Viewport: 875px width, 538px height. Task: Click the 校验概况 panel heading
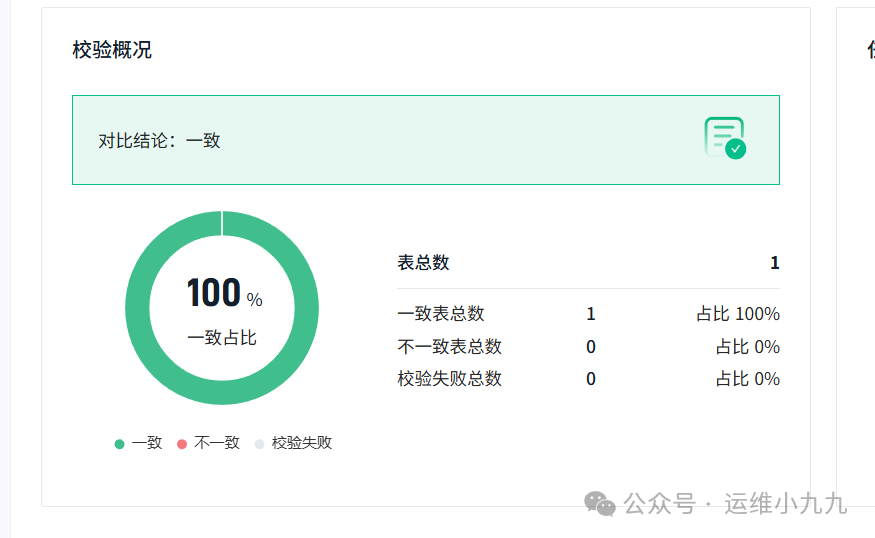coord(112,50)
